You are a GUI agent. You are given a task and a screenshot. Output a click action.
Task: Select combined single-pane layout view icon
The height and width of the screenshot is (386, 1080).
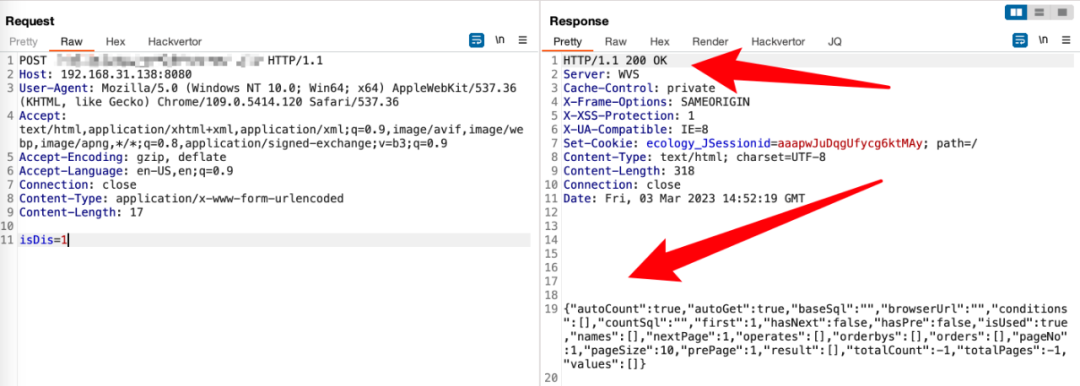(1061, 12)
